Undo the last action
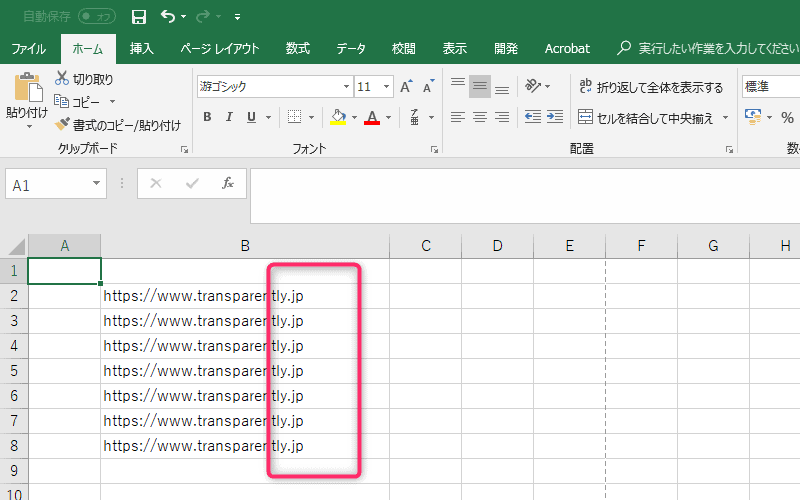Viewport: 800px width, 500px height. point(168,16)
